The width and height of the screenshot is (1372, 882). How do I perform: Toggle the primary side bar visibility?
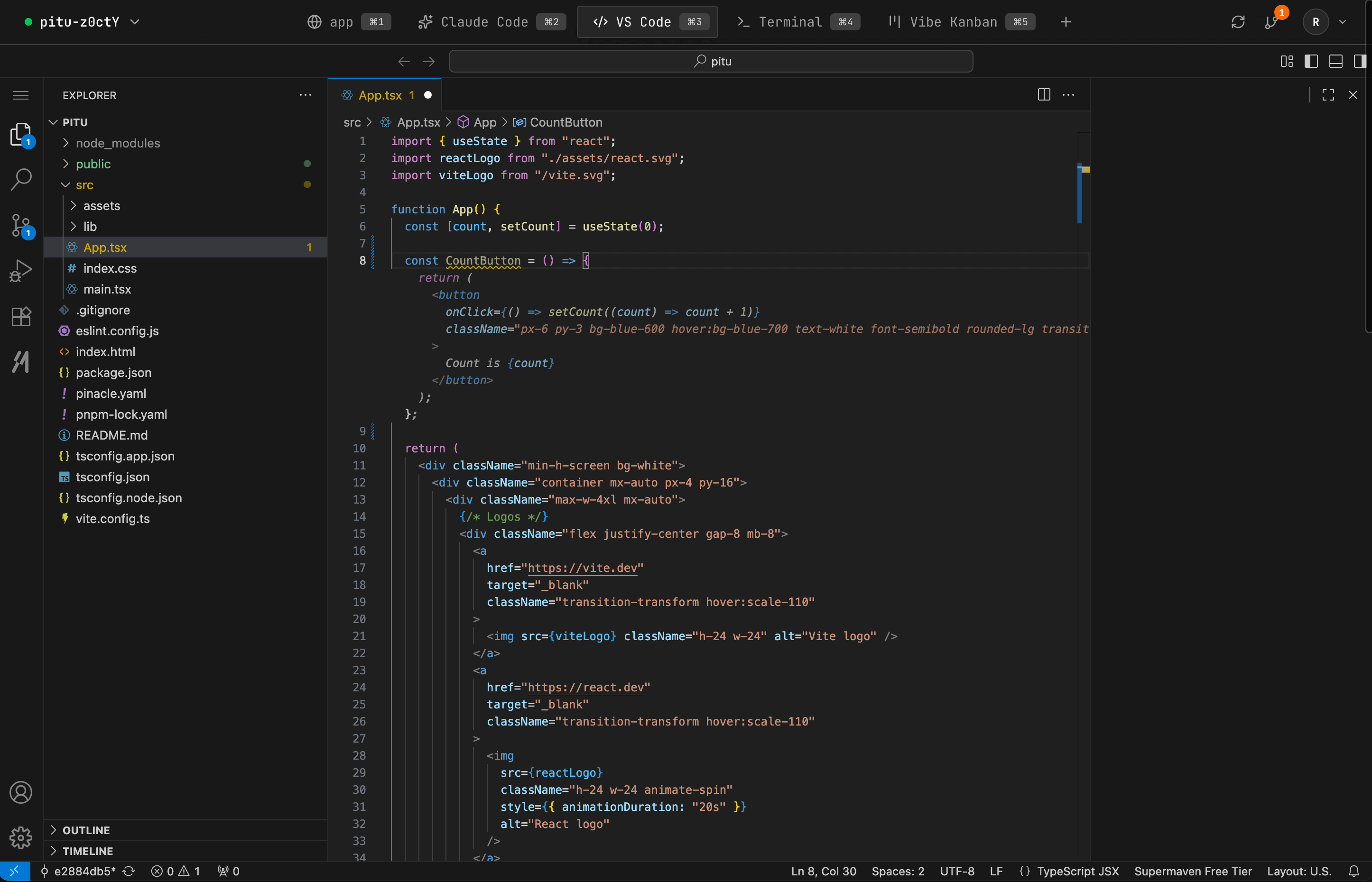pyautogui.click(x=1311, y=61)
